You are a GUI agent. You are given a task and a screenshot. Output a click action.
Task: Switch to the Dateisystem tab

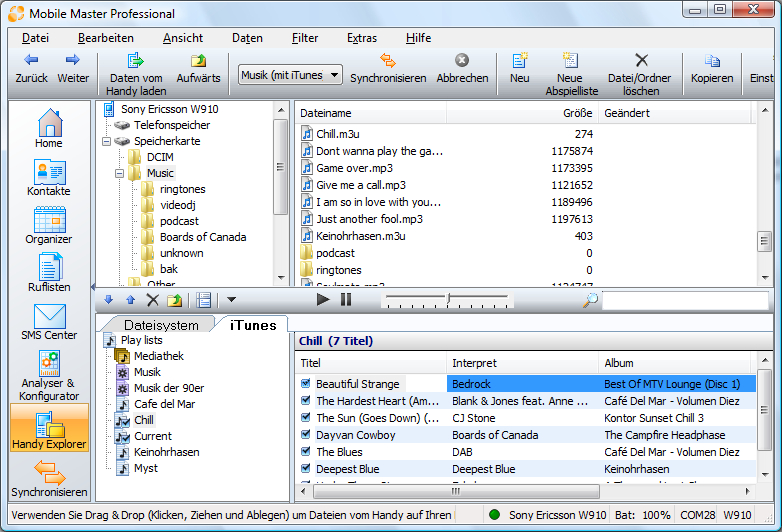[161, 325]
